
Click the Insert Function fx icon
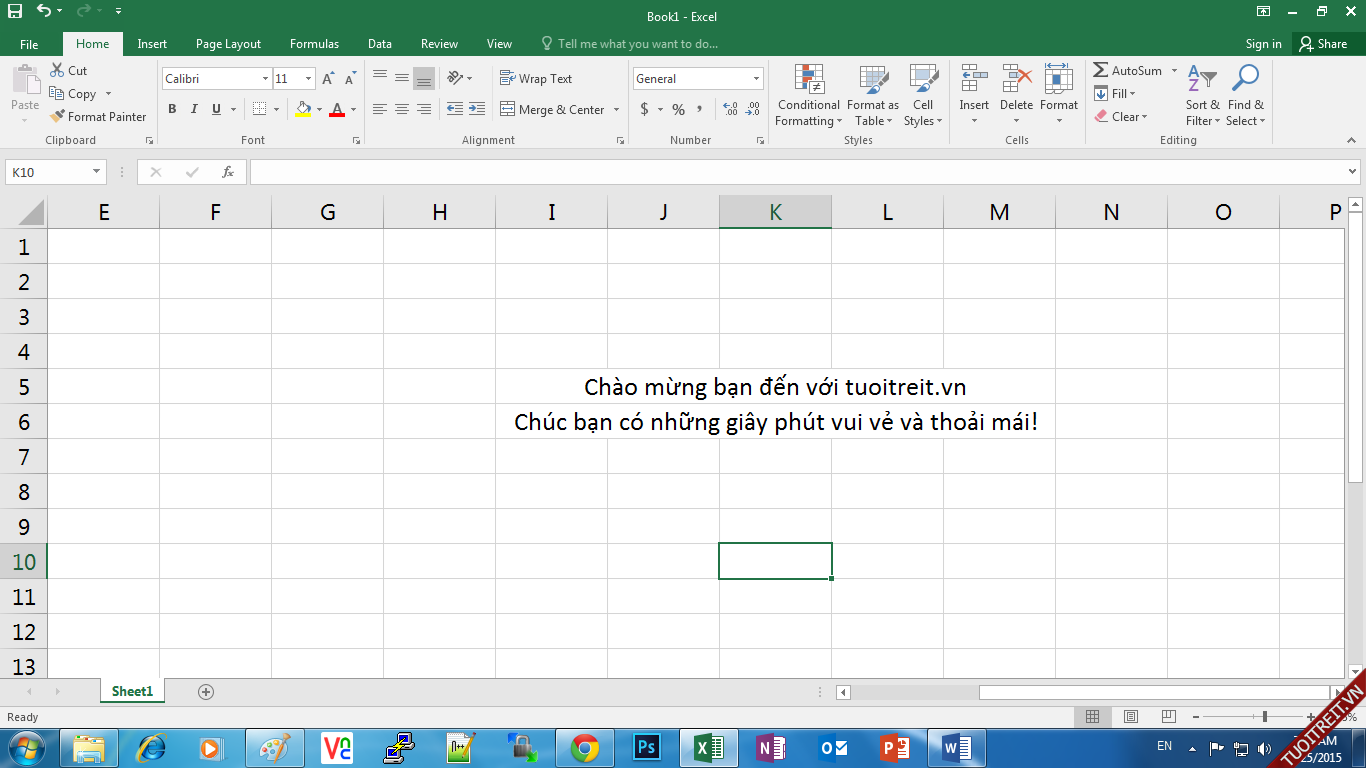[x=228, y=172]
